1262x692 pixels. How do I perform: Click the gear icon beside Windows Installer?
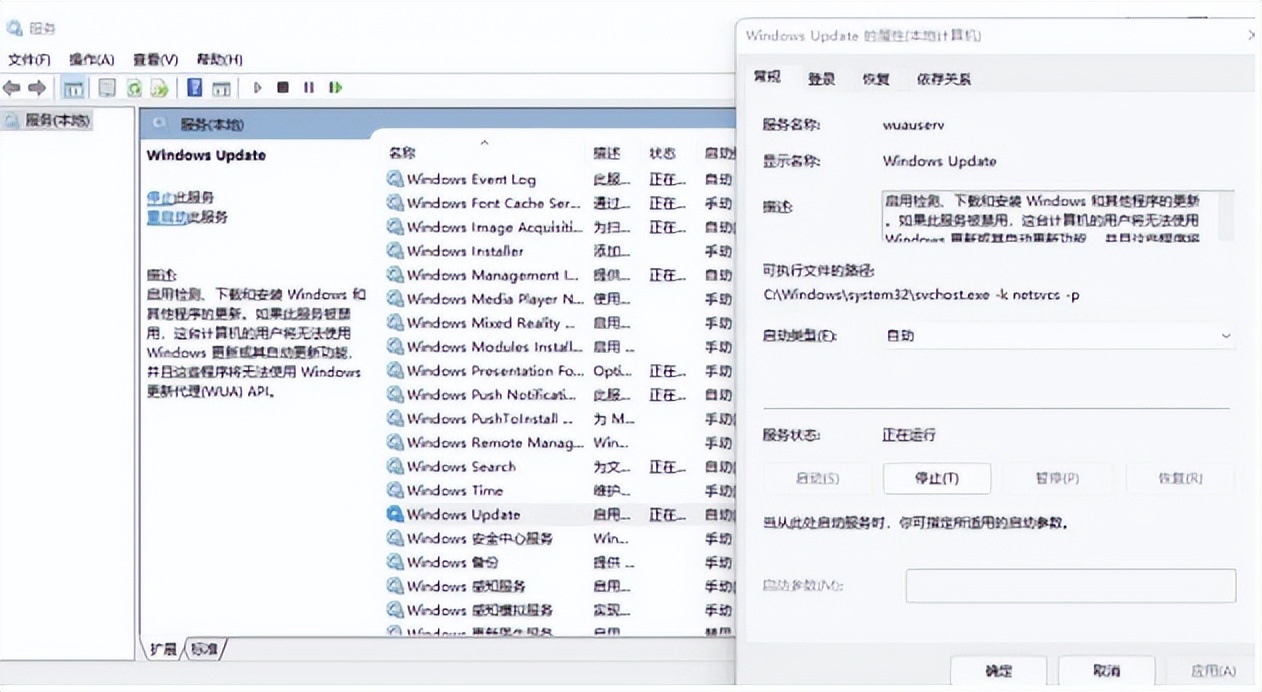395,251
